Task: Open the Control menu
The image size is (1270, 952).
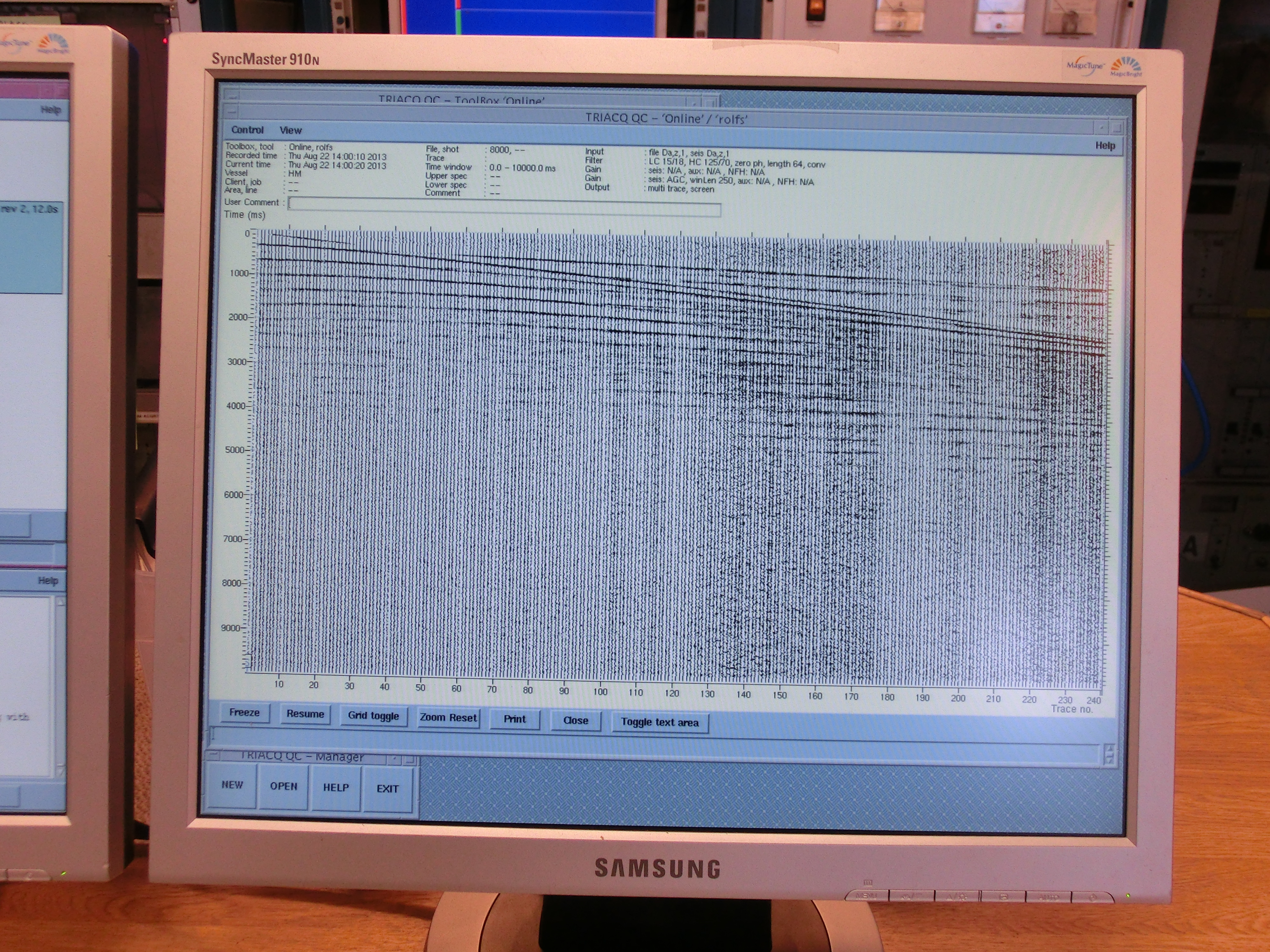Action: click(x=247, y=130)
